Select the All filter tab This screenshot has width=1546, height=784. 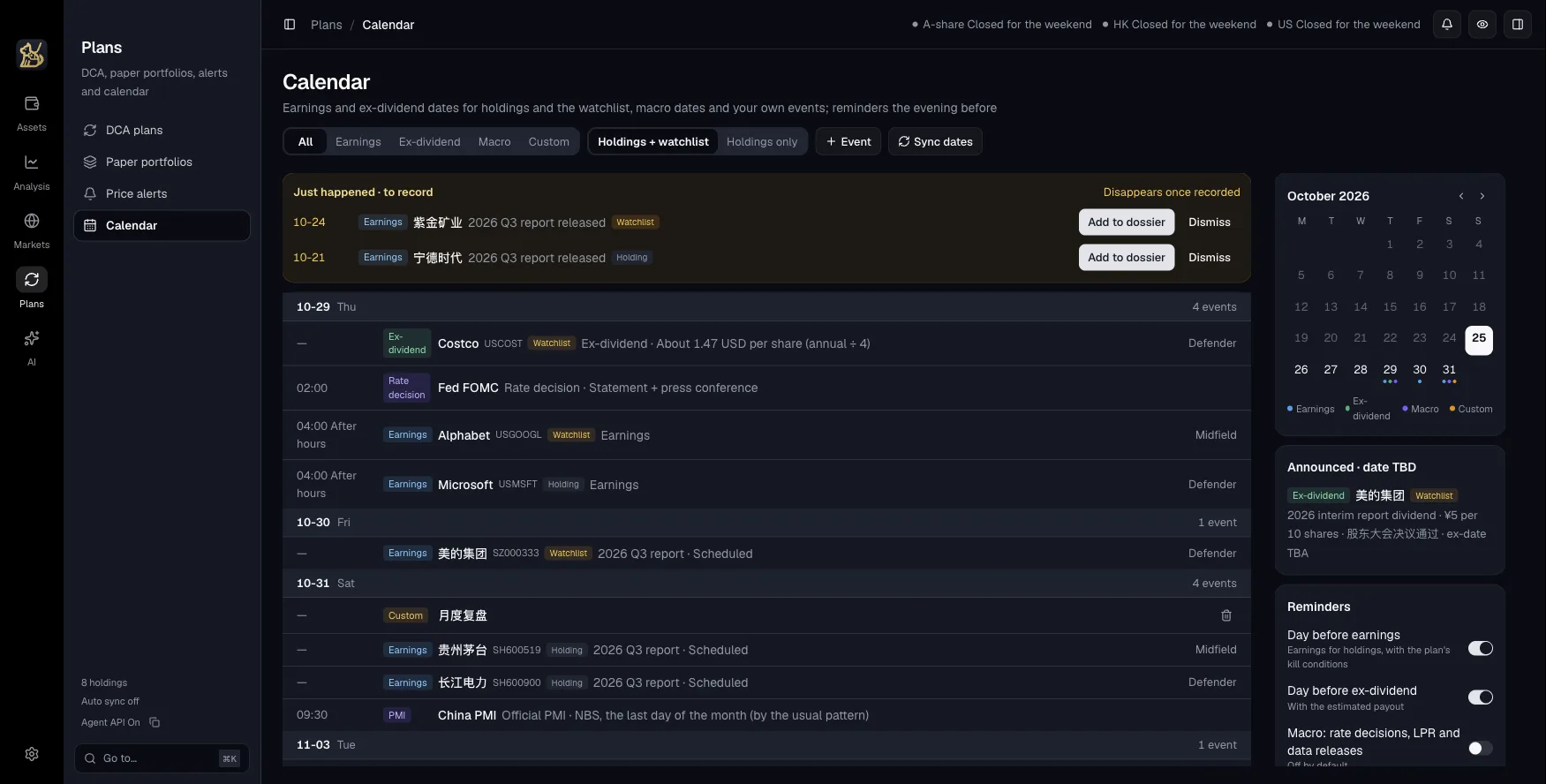point(305,141)
